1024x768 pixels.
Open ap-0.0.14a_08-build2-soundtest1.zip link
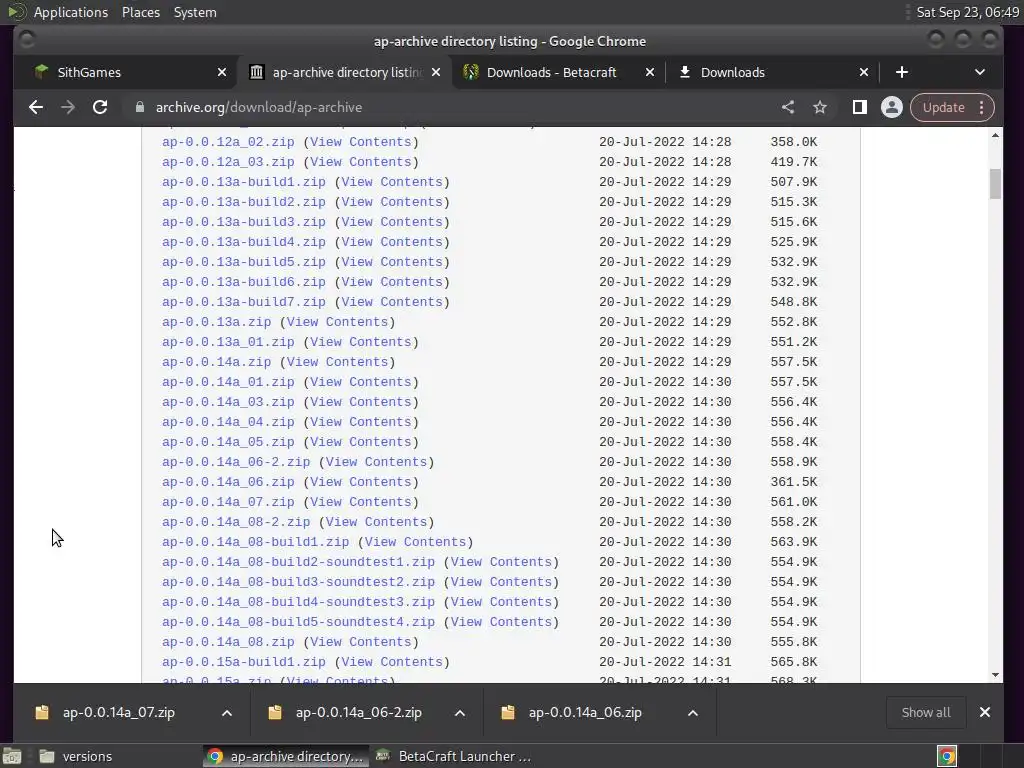pos(298,562)
